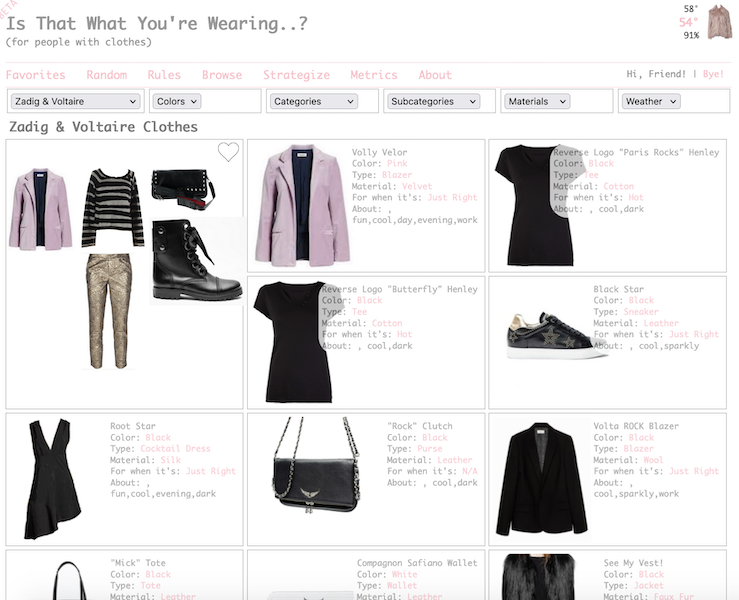Click Jacket type on See My Vest
The height and width of the screenshot is (600, 739).
coord(649,585)
